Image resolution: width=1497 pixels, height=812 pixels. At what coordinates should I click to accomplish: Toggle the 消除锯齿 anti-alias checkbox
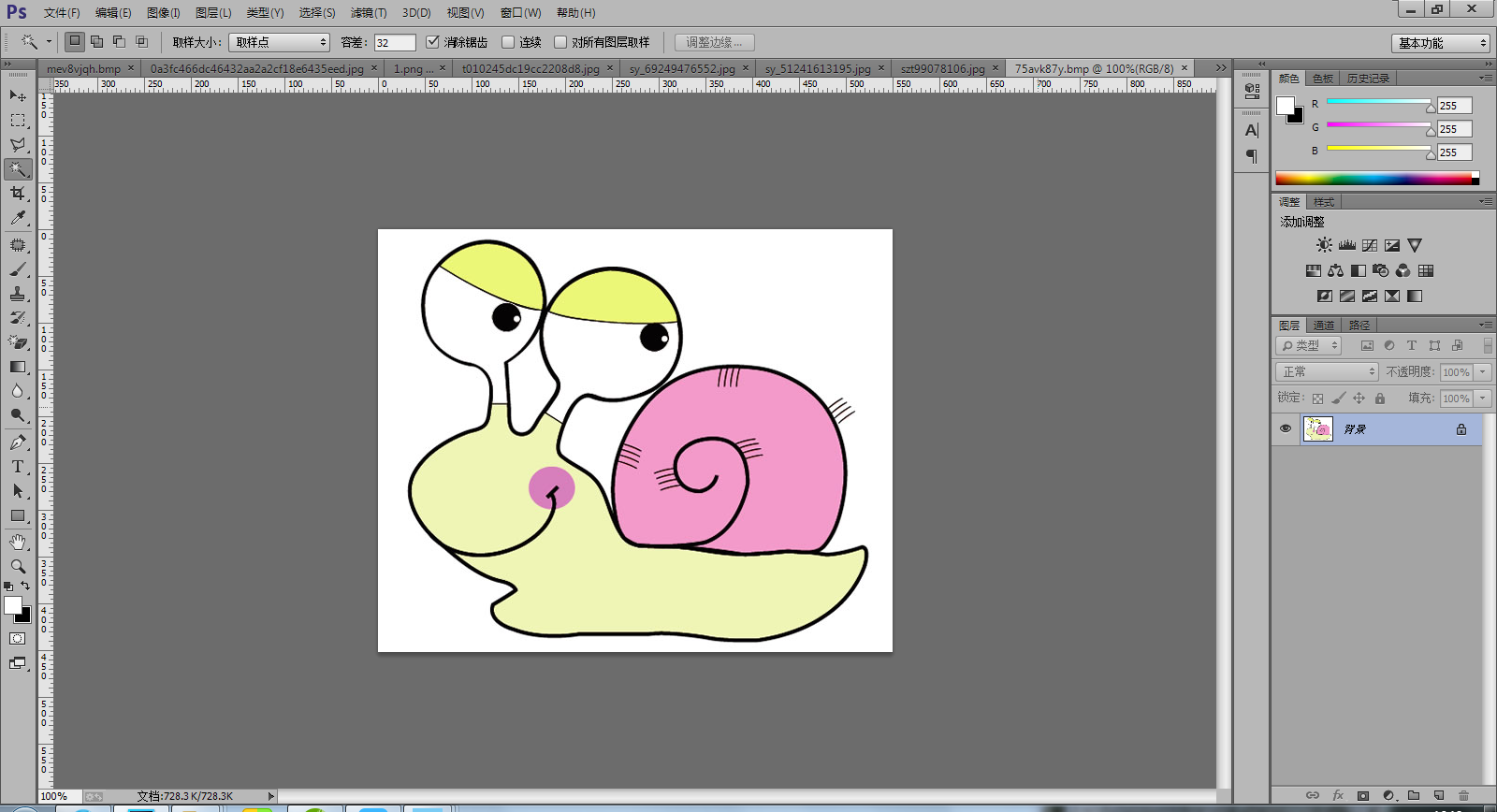(432, 42)
